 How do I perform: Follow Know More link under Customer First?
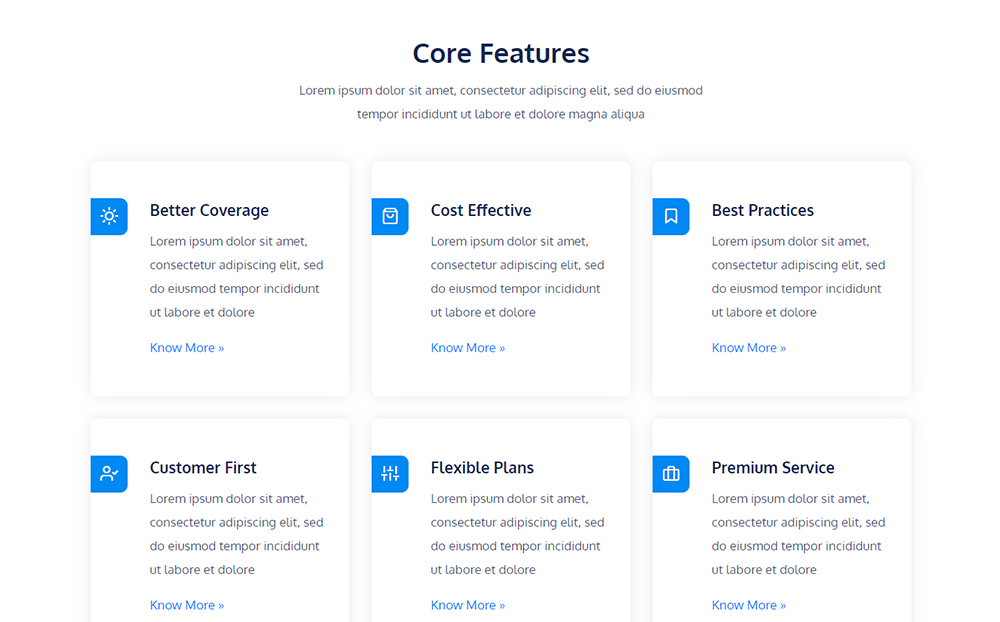(187, 605)
